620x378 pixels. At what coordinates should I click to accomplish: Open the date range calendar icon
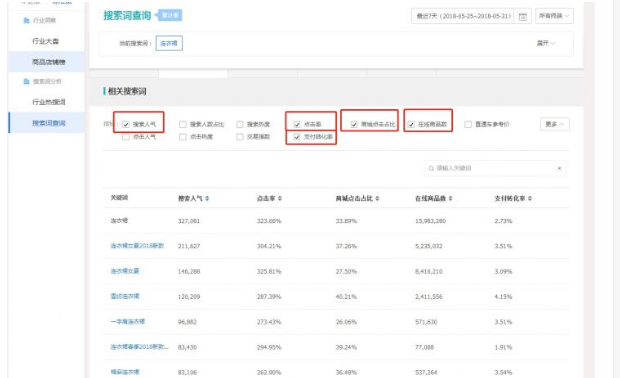pyautogui.click(x=522, y=17)
